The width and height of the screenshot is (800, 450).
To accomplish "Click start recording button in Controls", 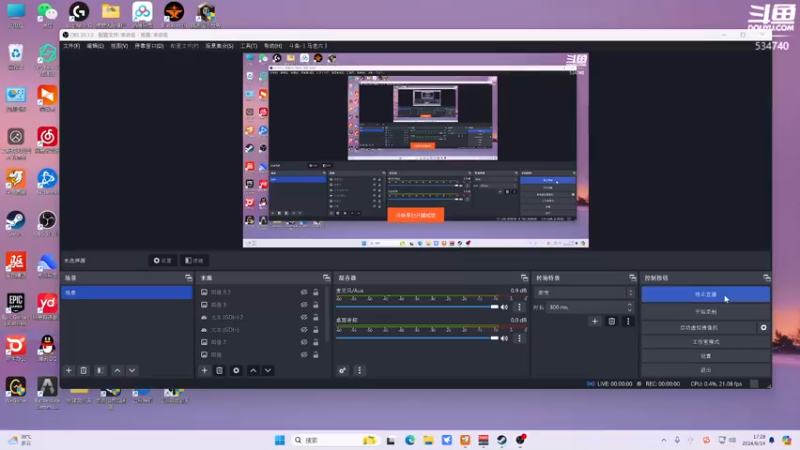I will 706,311.
